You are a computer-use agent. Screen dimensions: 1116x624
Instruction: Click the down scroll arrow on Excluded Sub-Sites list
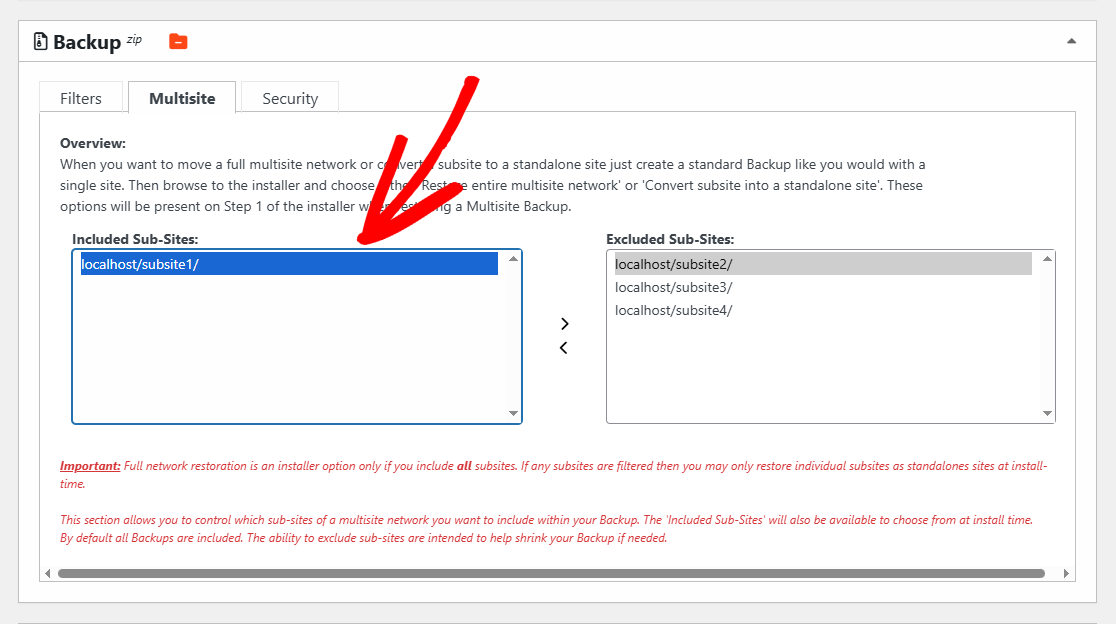tap(1047, 413)
